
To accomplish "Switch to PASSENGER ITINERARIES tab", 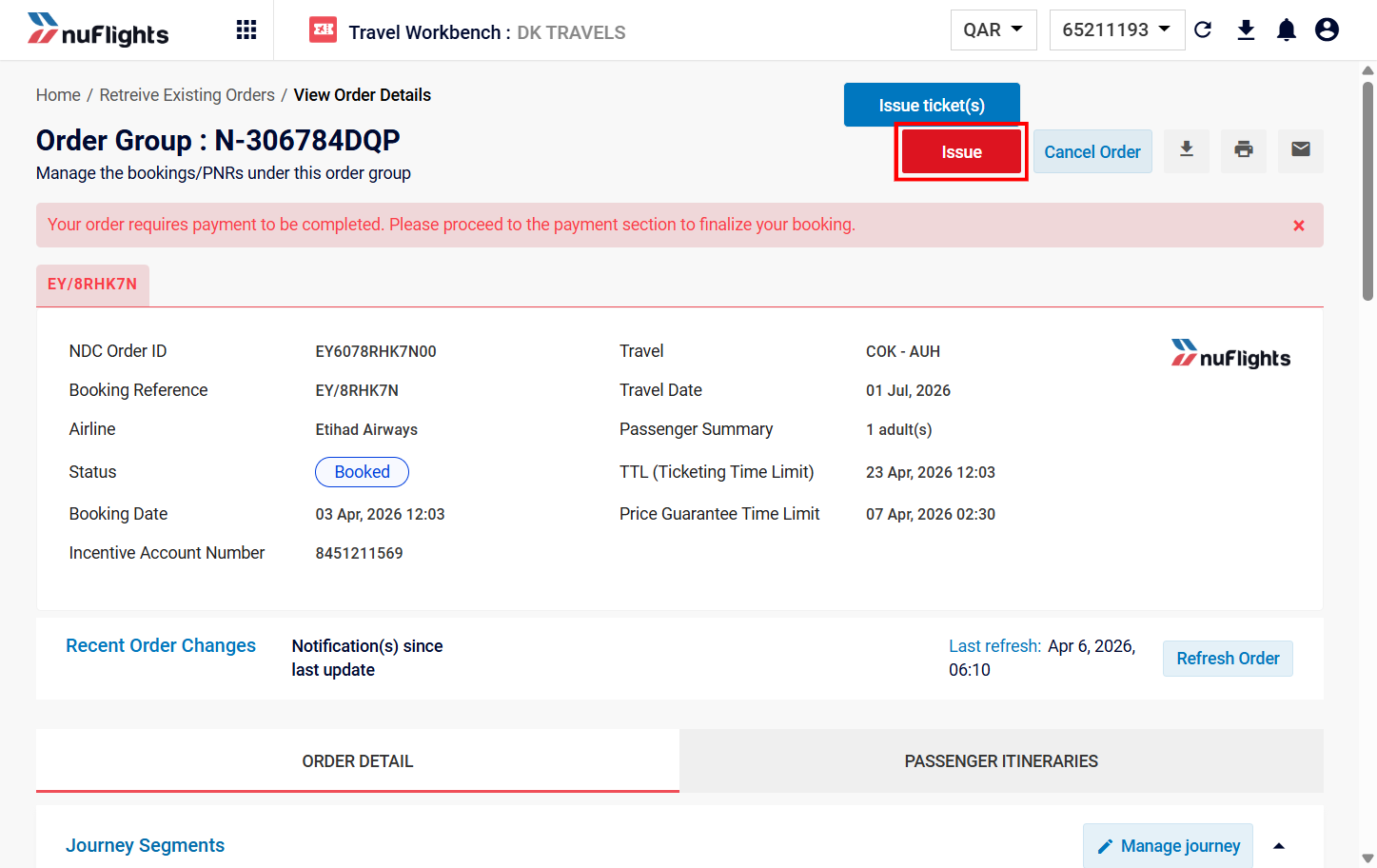I will pos(1001,761).
